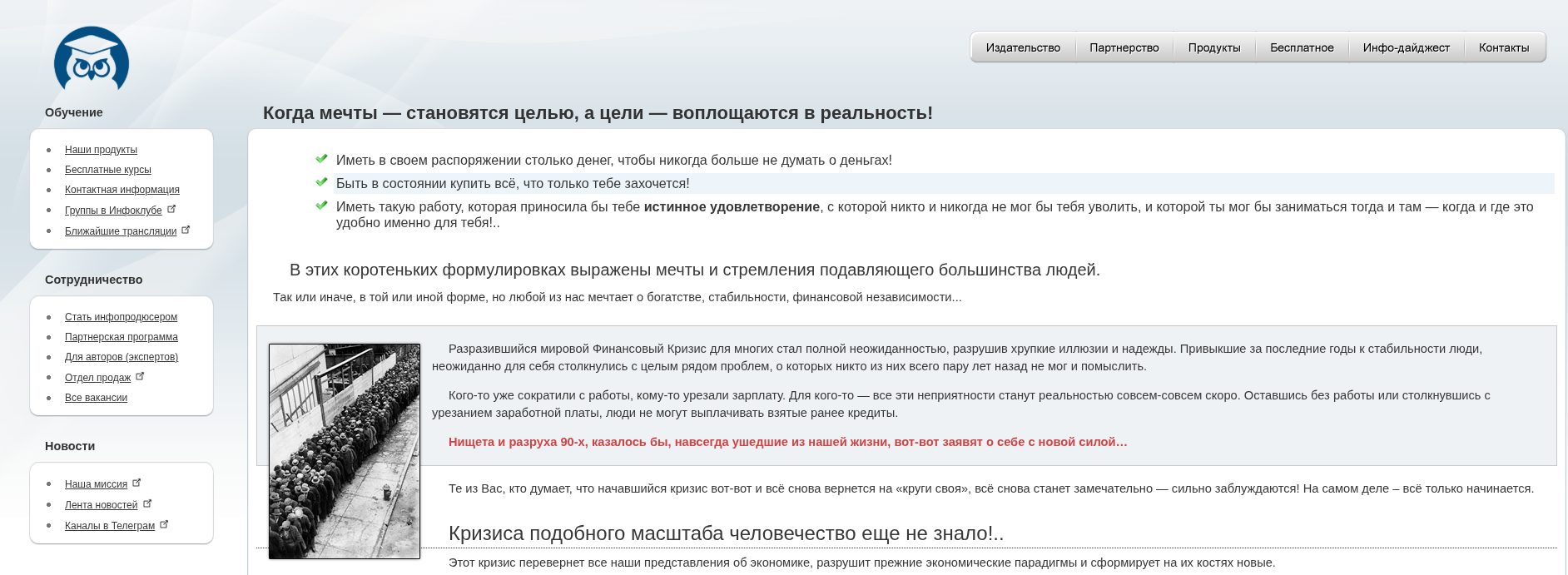Click the Сотрудничество sidebar heading

tap(94, 280)
